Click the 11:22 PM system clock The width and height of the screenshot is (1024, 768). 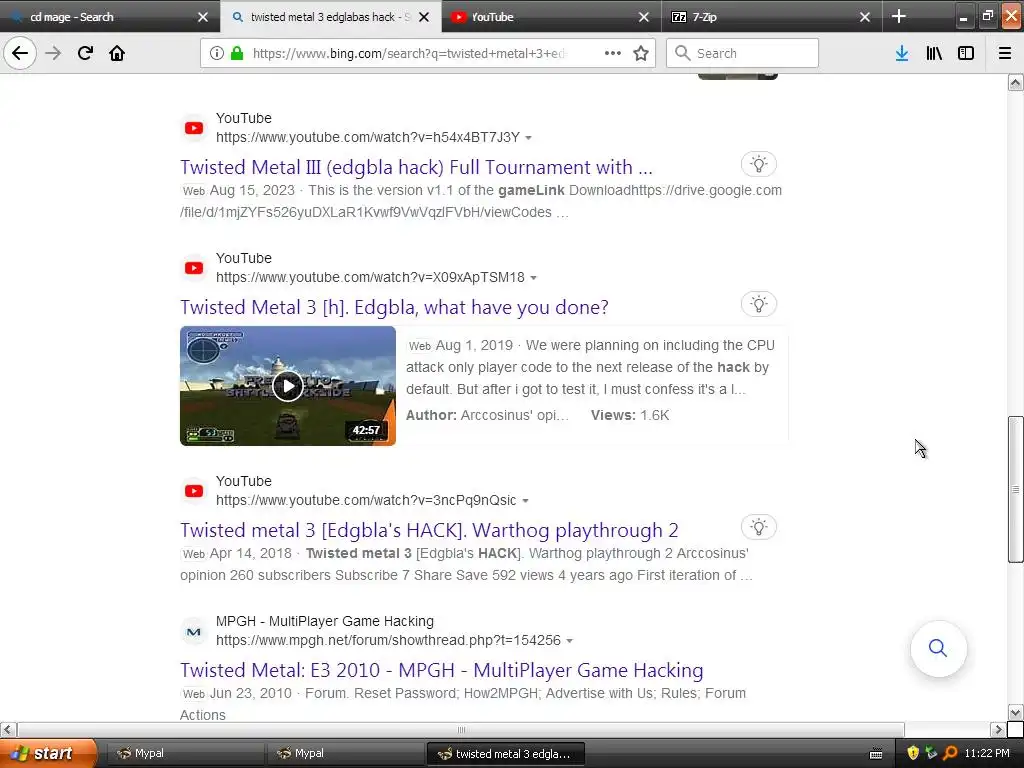coord(987,753)
